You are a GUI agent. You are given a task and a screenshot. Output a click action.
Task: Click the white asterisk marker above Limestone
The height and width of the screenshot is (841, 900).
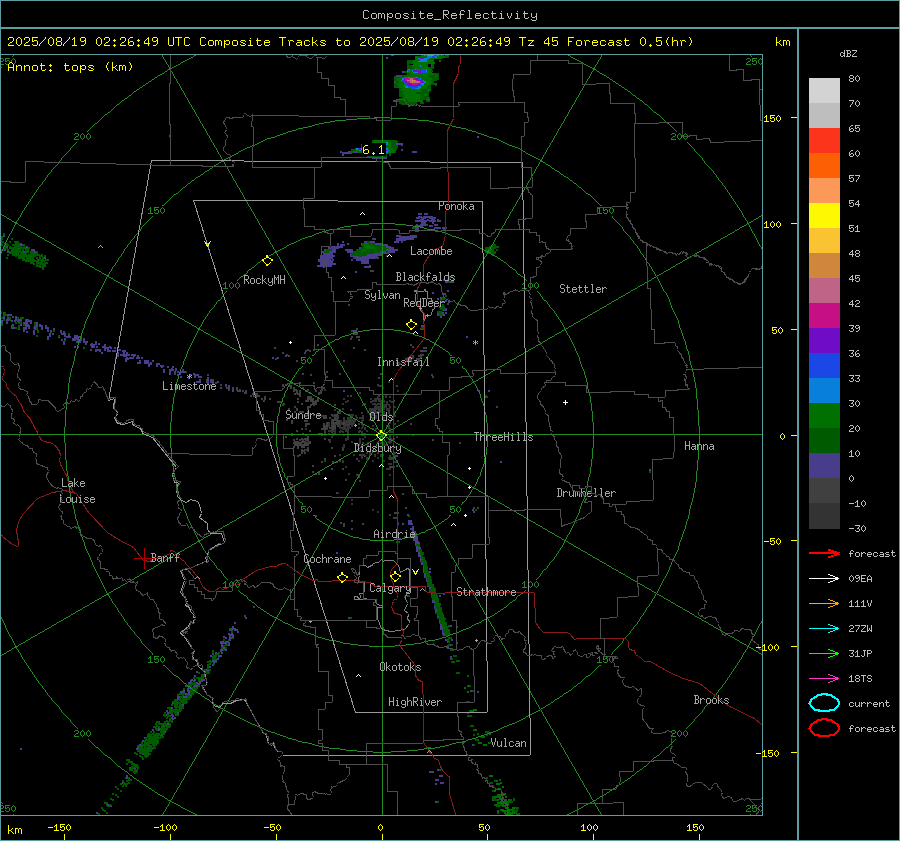pyautogui.click(x=189, y=377)
